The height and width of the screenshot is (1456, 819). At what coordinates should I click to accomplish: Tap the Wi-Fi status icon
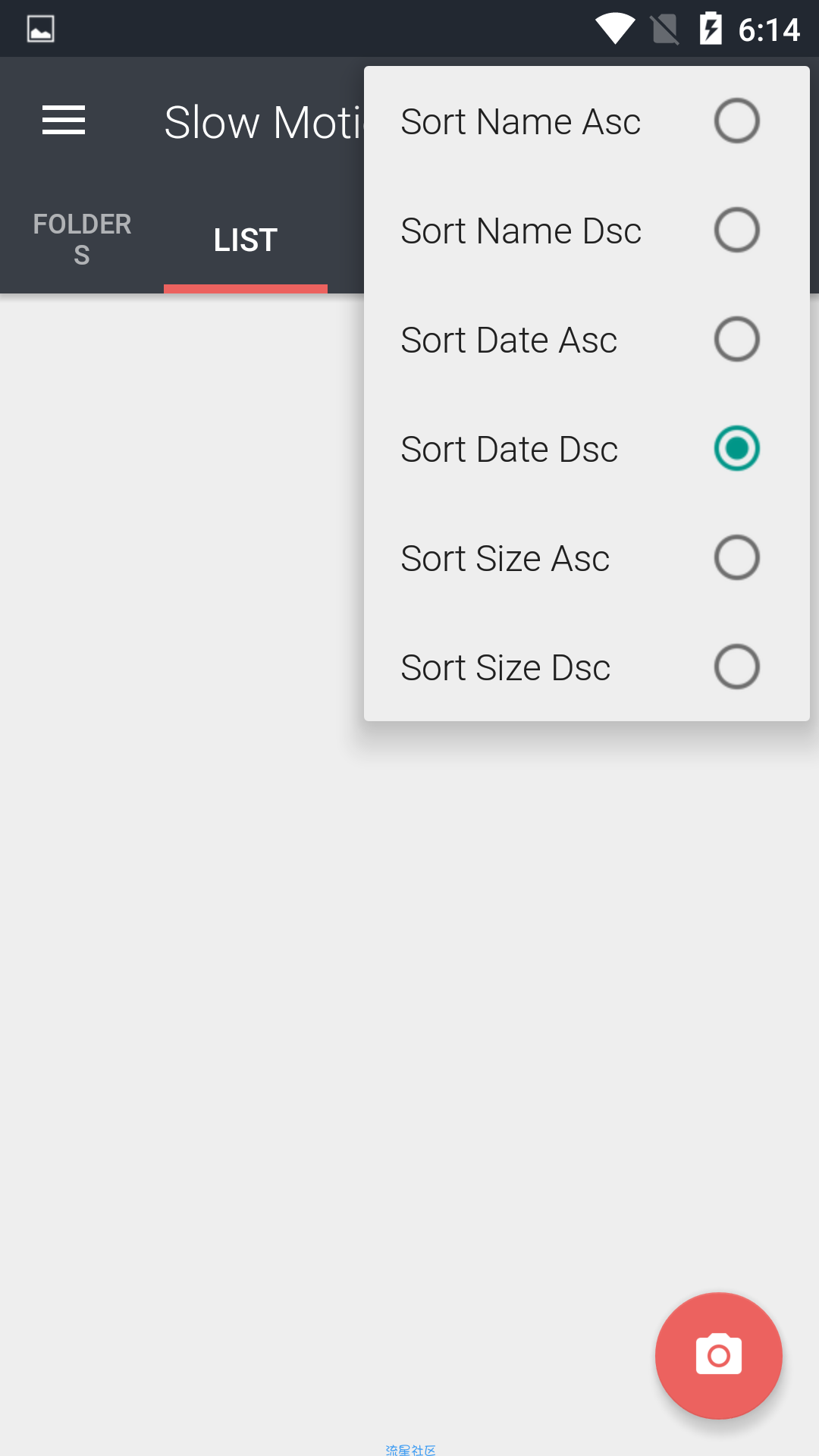pyautogui.click(x=615, y=29)
